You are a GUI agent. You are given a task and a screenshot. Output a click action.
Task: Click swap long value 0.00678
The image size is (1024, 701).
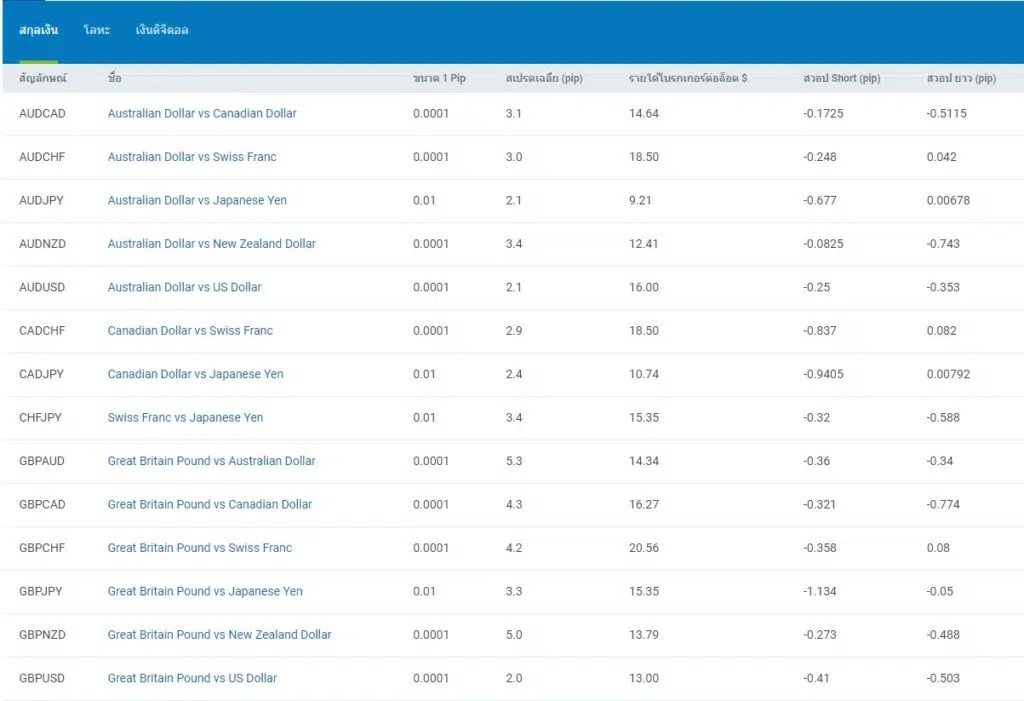(948, 200)
